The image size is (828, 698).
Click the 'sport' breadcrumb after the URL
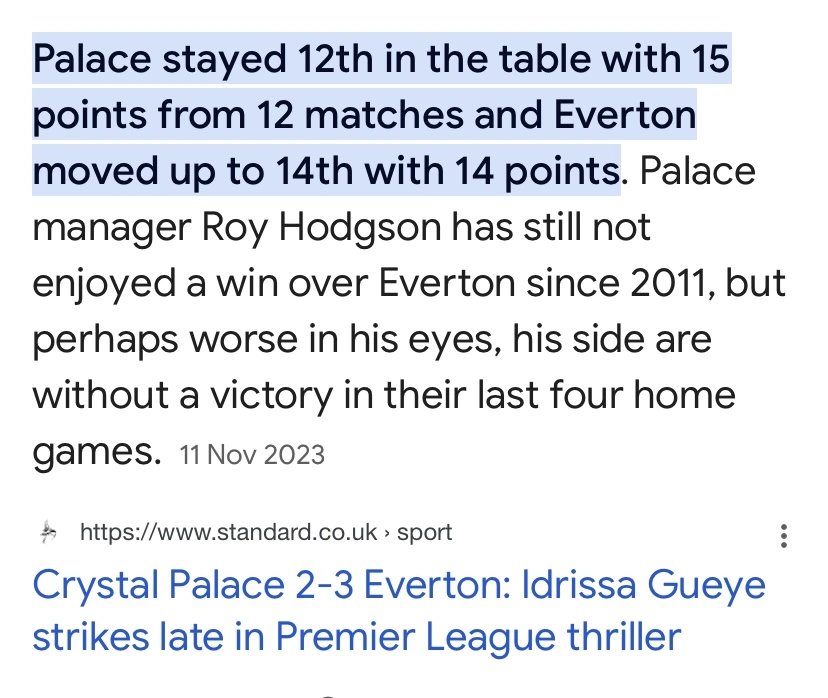click(425, 533)
